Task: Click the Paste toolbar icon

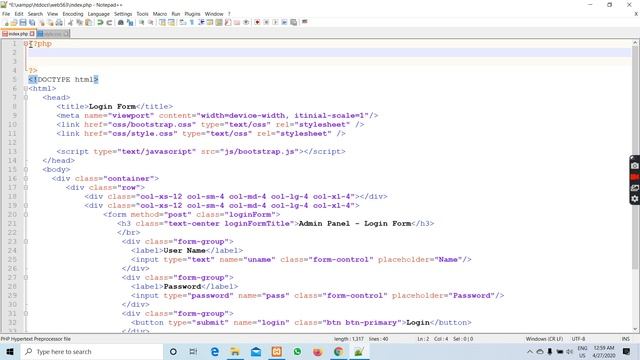Action: pos(88,22)
